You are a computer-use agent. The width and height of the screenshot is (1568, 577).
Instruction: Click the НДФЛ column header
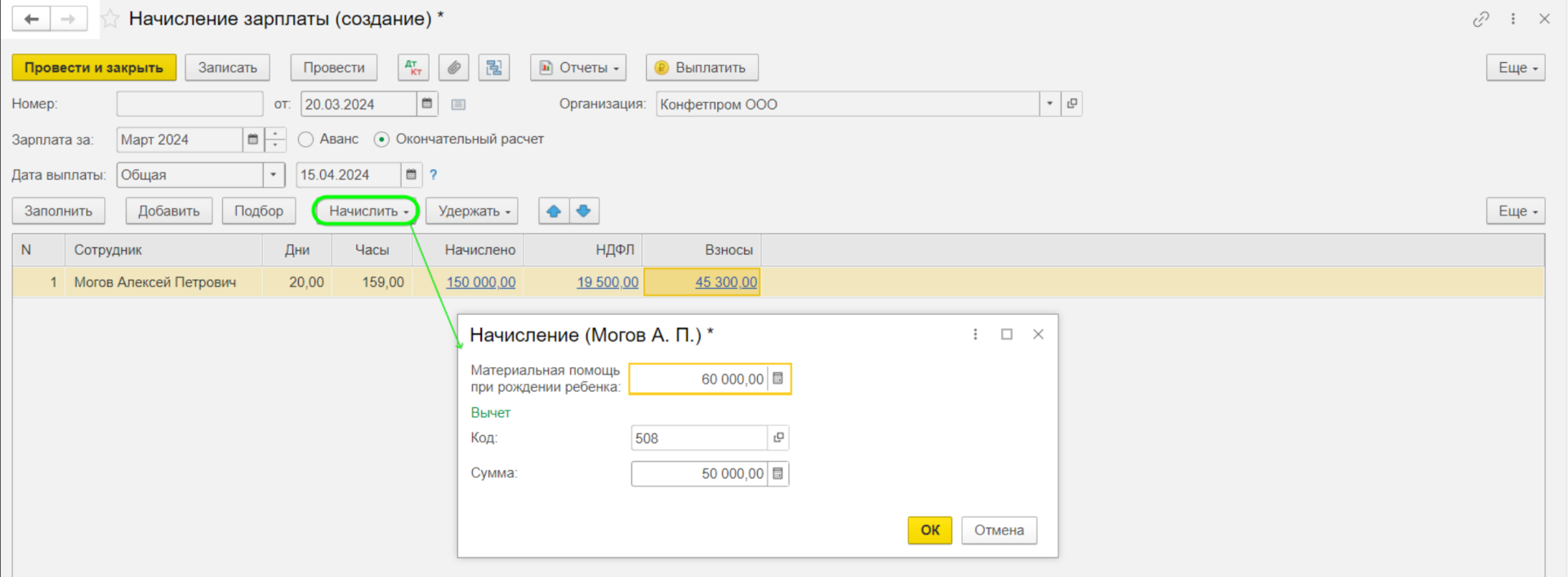(x=583, y=250)
